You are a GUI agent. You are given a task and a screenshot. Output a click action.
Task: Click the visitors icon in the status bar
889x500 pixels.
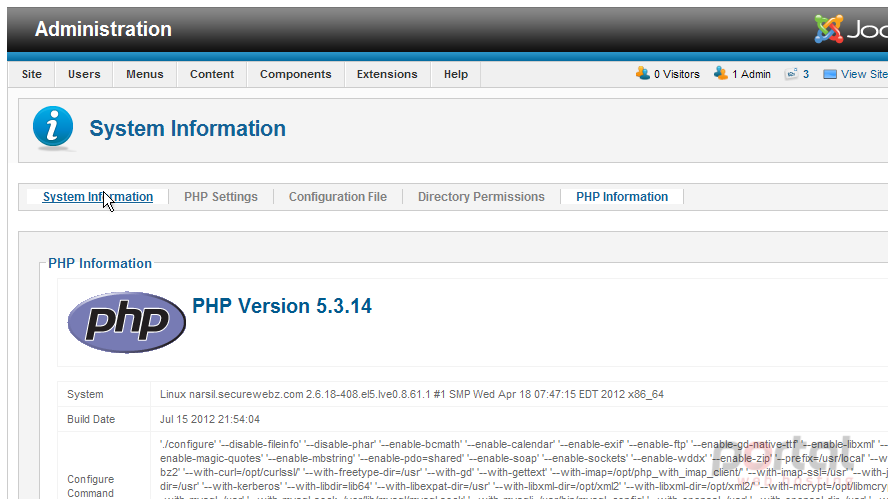tap(642, 74)
